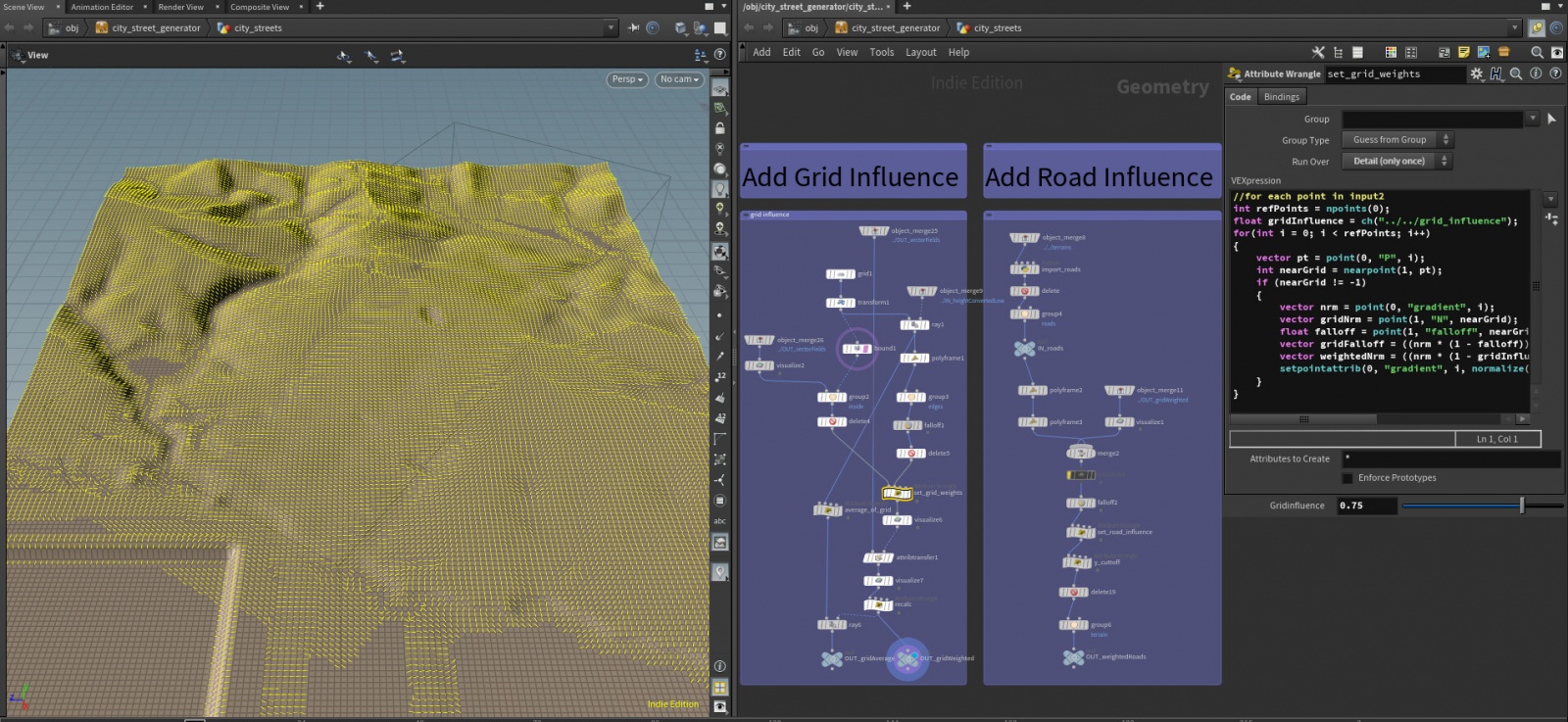
Task: Open the Run Over dropdown
Action: (x=1396, y=161)
